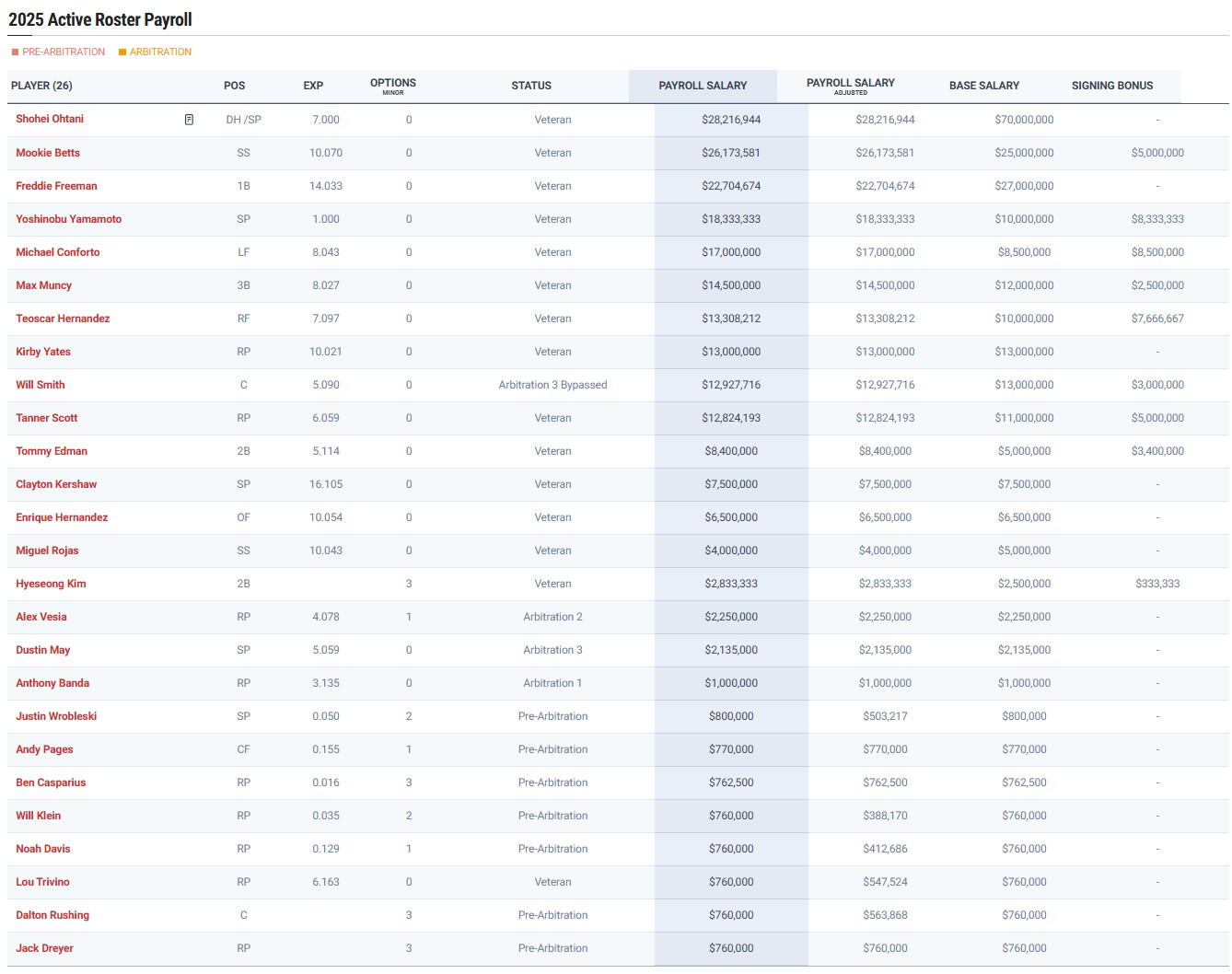Open Hyeseong Kim player link

click(x=51, y=584)
